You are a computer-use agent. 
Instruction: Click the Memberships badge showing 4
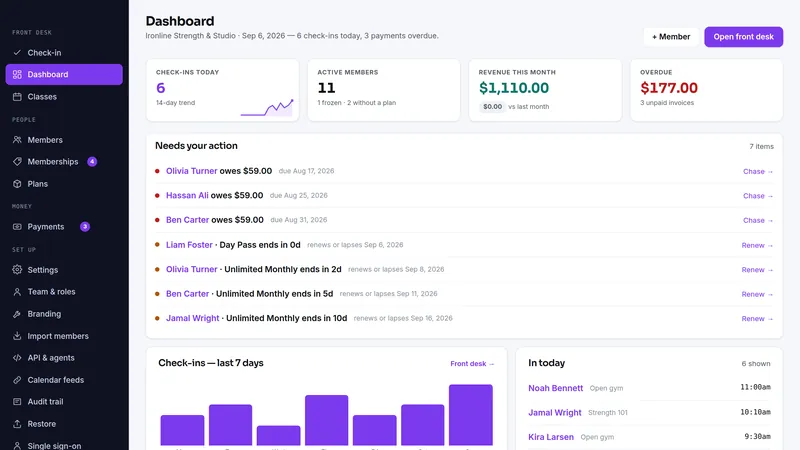click(92, 162)
